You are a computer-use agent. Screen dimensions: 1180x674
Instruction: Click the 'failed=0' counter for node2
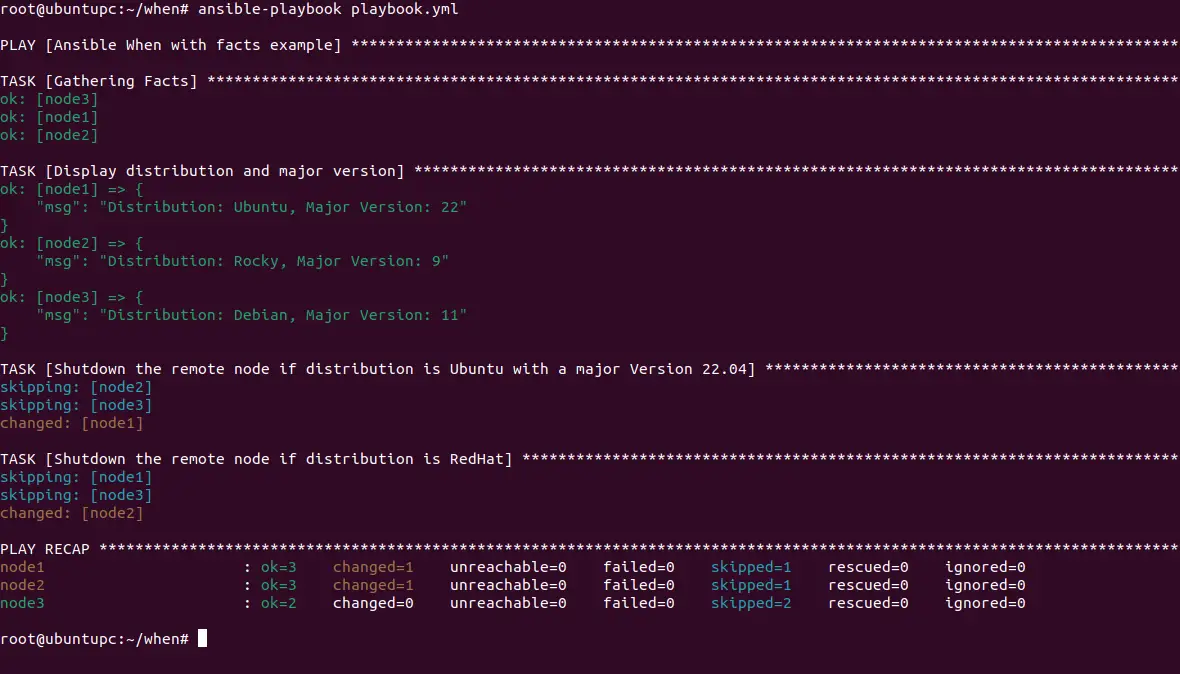637,584
